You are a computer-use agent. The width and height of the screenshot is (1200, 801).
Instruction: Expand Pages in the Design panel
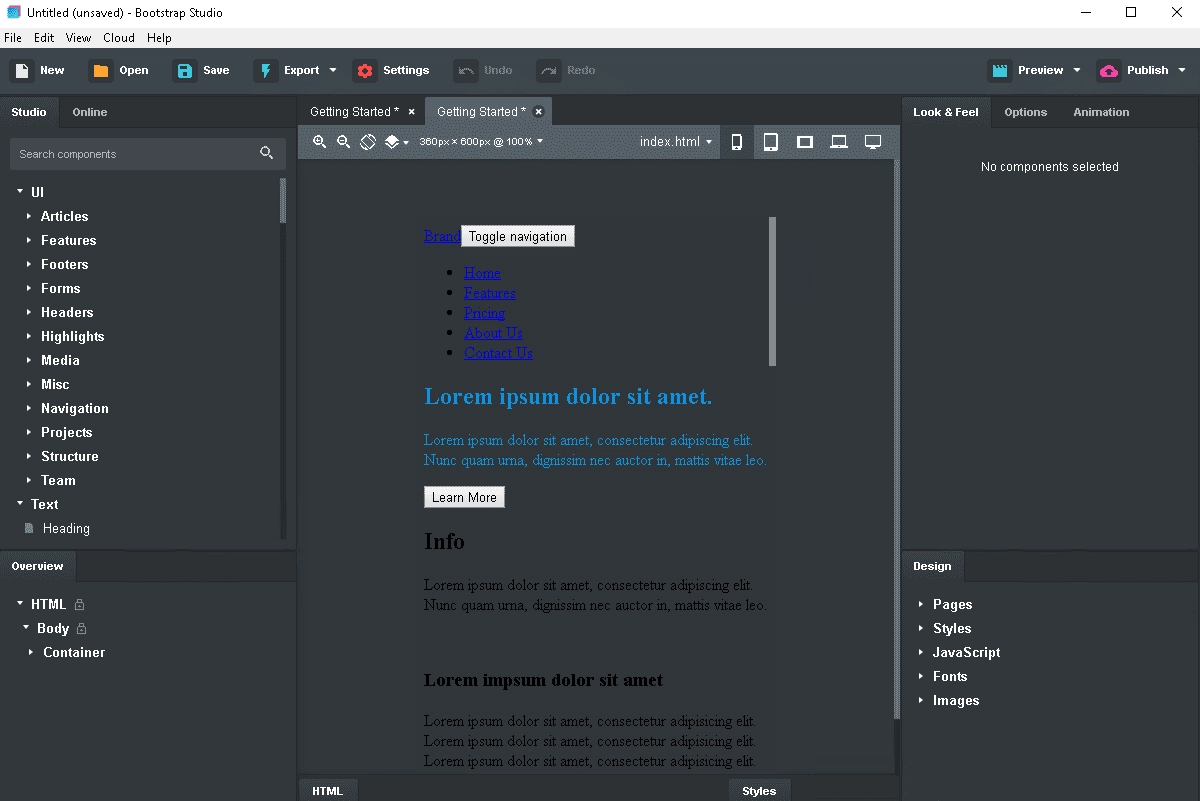pyautogui.click(x=921, y=604)
